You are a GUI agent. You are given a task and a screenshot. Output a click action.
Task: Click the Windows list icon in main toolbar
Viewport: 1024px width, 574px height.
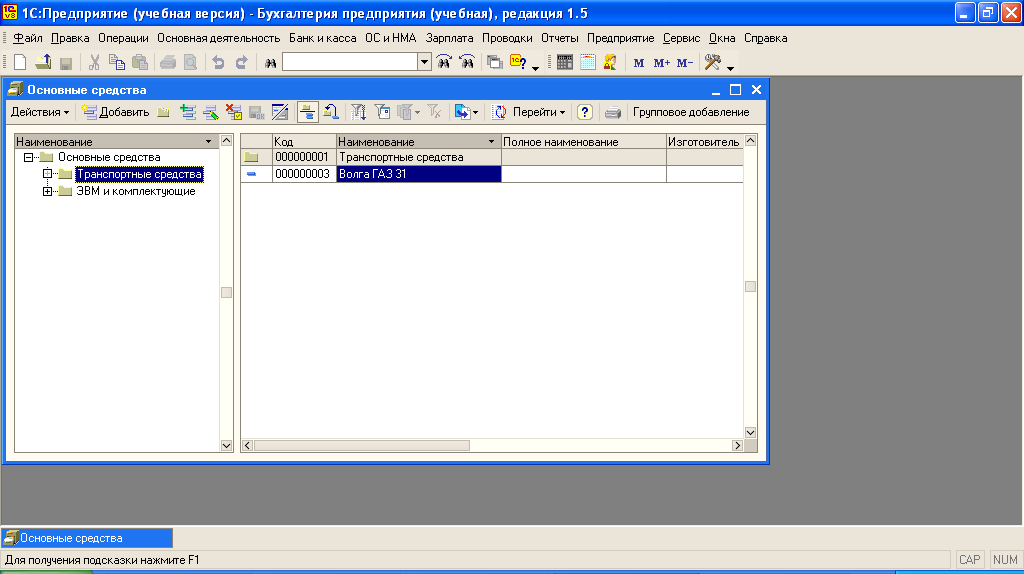(x=494, y=62)
